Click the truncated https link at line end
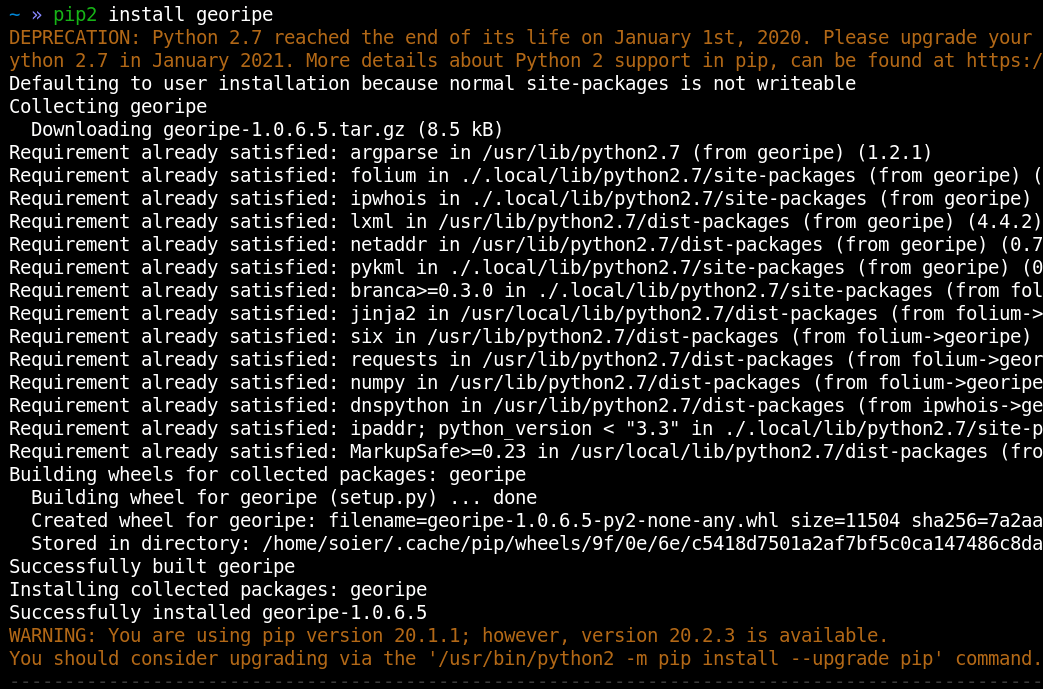This screenshot has width=1043, height=689. (x=1003, y=60)
